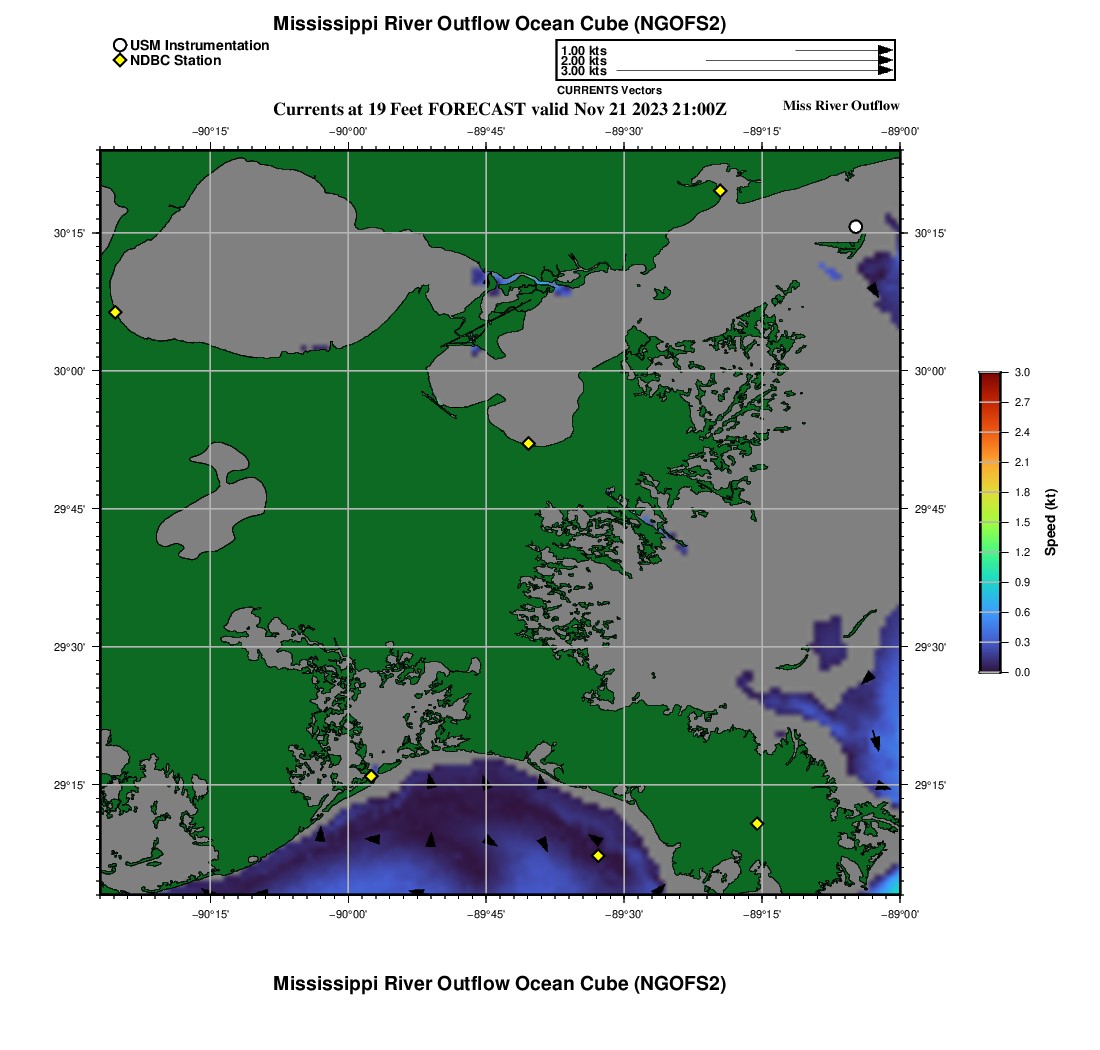
Task: Select NDBC station diamond nearest the -89°15' top label
Action: pyautogui.click(x=719, y=190)
